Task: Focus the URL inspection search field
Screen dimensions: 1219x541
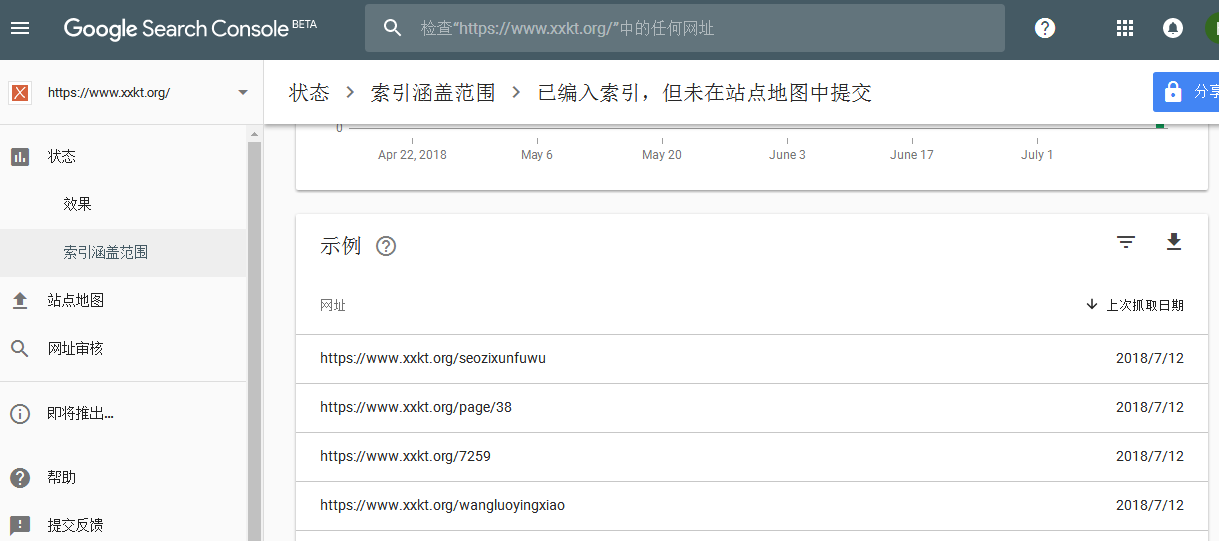Action: coord(684,28)
